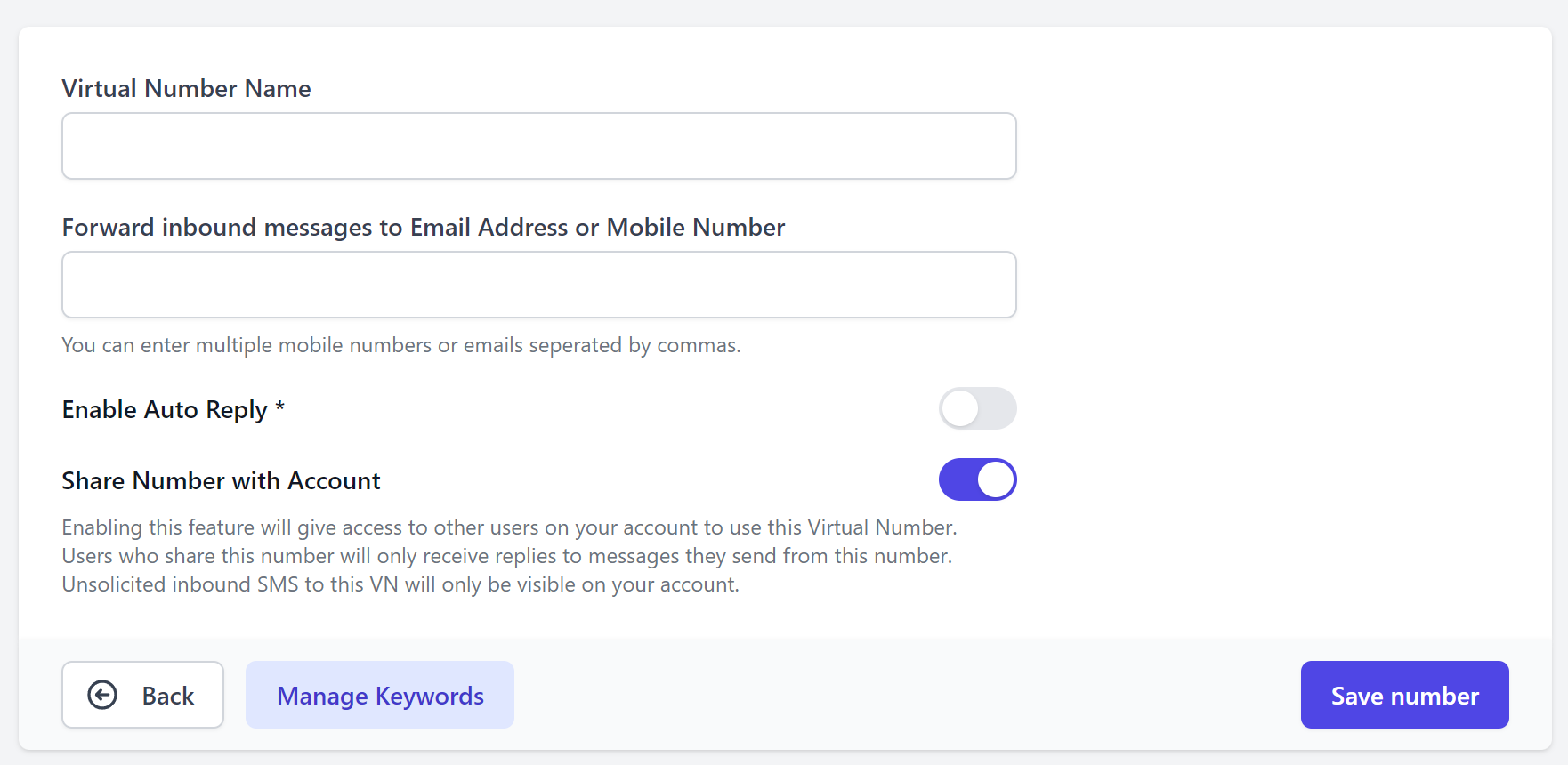Click the line starting 'Users who share'

tap(507, 556)
